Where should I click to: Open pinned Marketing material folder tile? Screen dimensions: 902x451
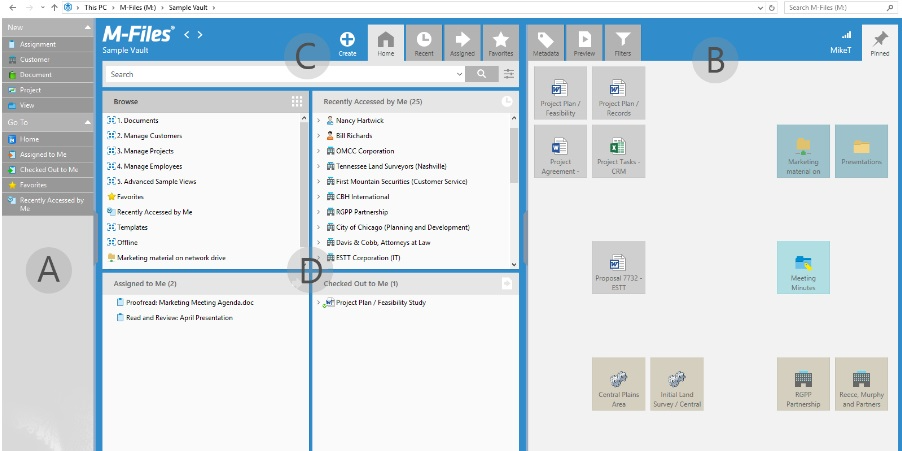click(803, 151)
